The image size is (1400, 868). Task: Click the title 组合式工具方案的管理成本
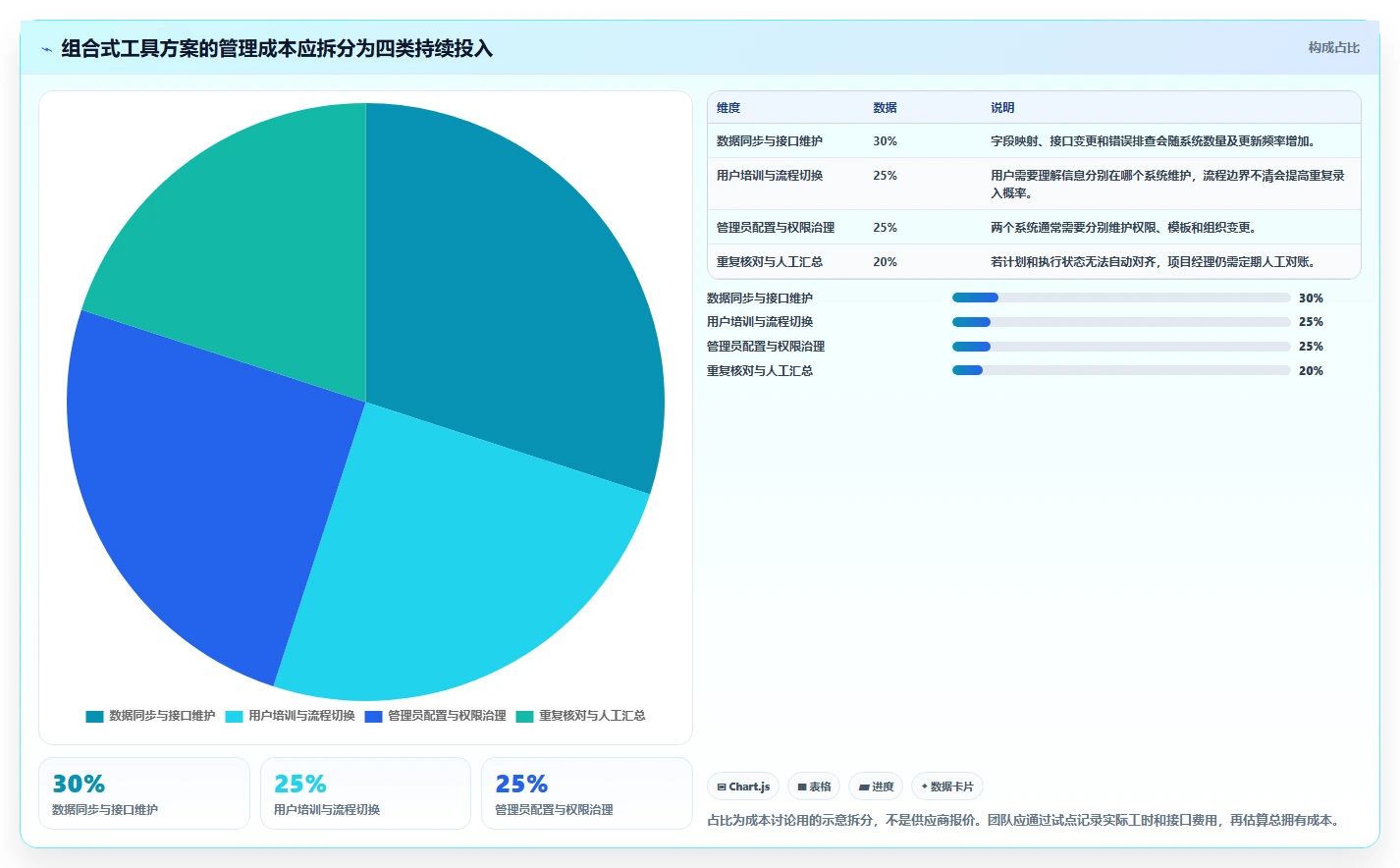(x=277, y=48)
